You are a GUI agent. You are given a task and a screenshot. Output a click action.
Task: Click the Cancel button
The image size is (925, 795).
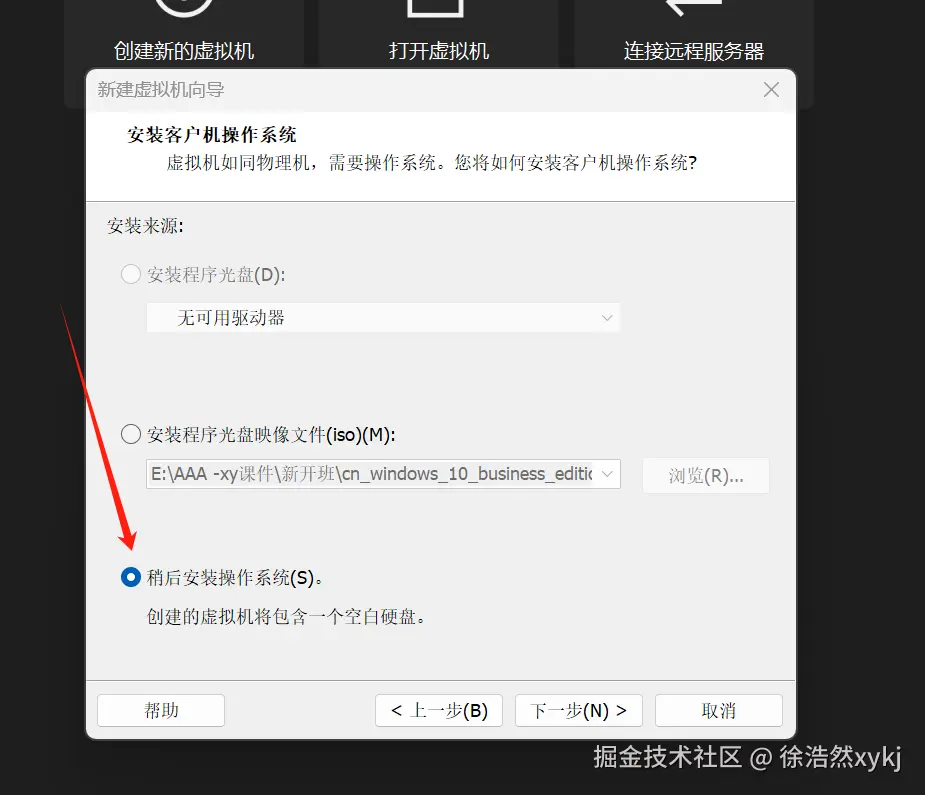[x=719, y=710]
